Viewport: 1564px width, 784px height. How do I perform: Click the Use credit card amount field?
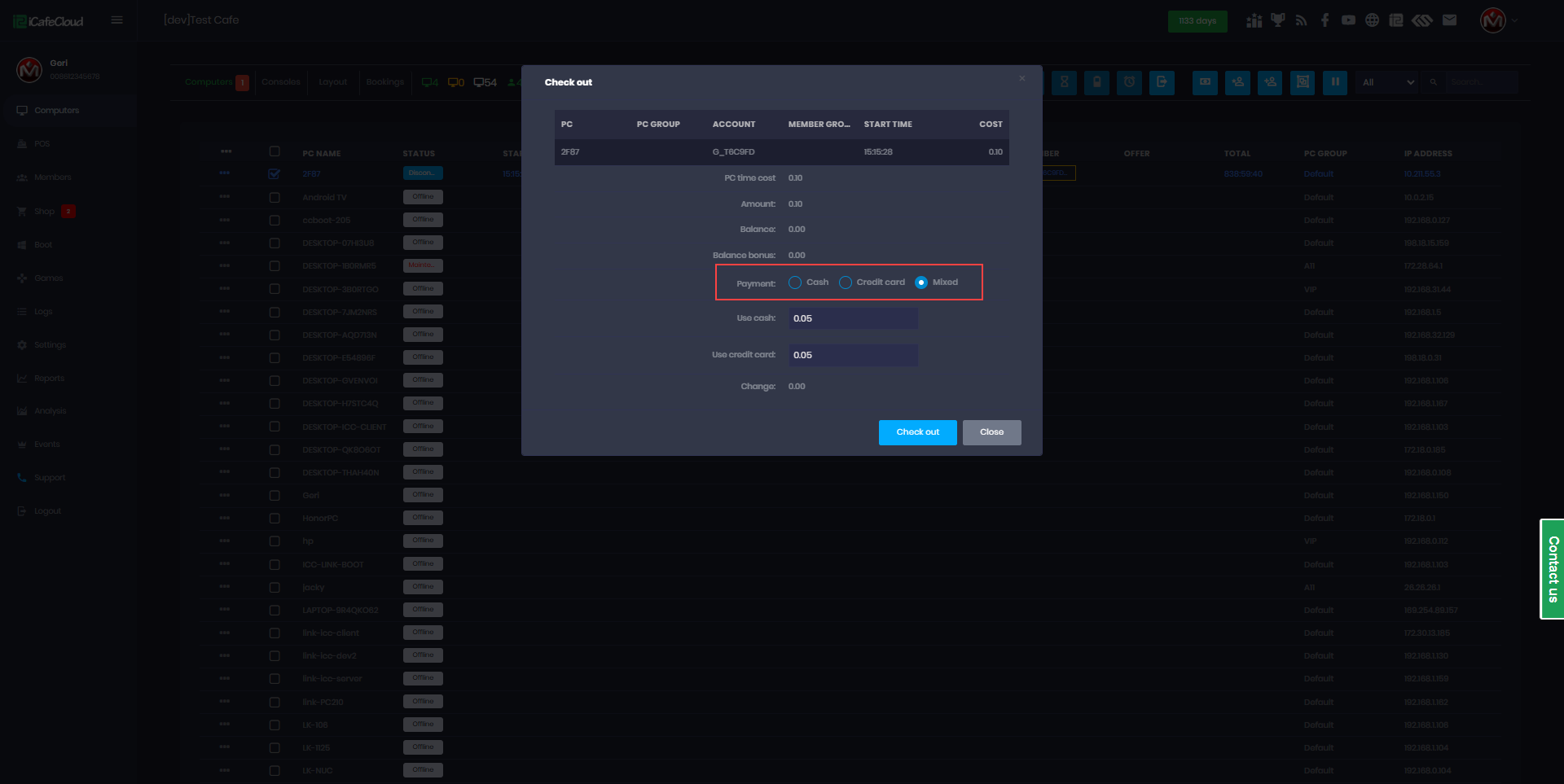pos(852,355)
